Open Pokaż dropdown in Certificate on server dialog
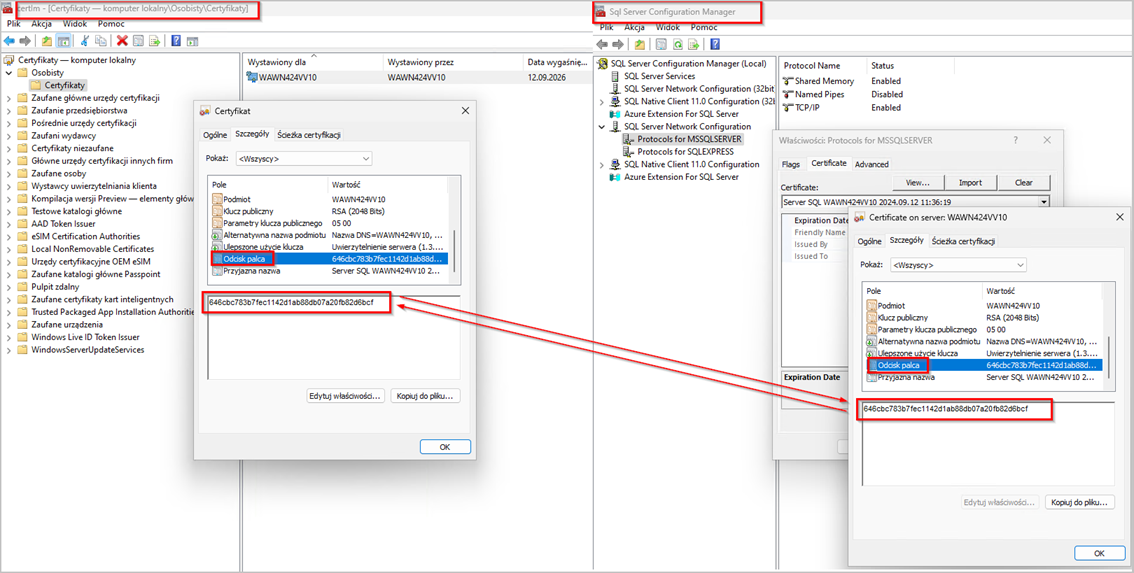 coord(1020,266)
